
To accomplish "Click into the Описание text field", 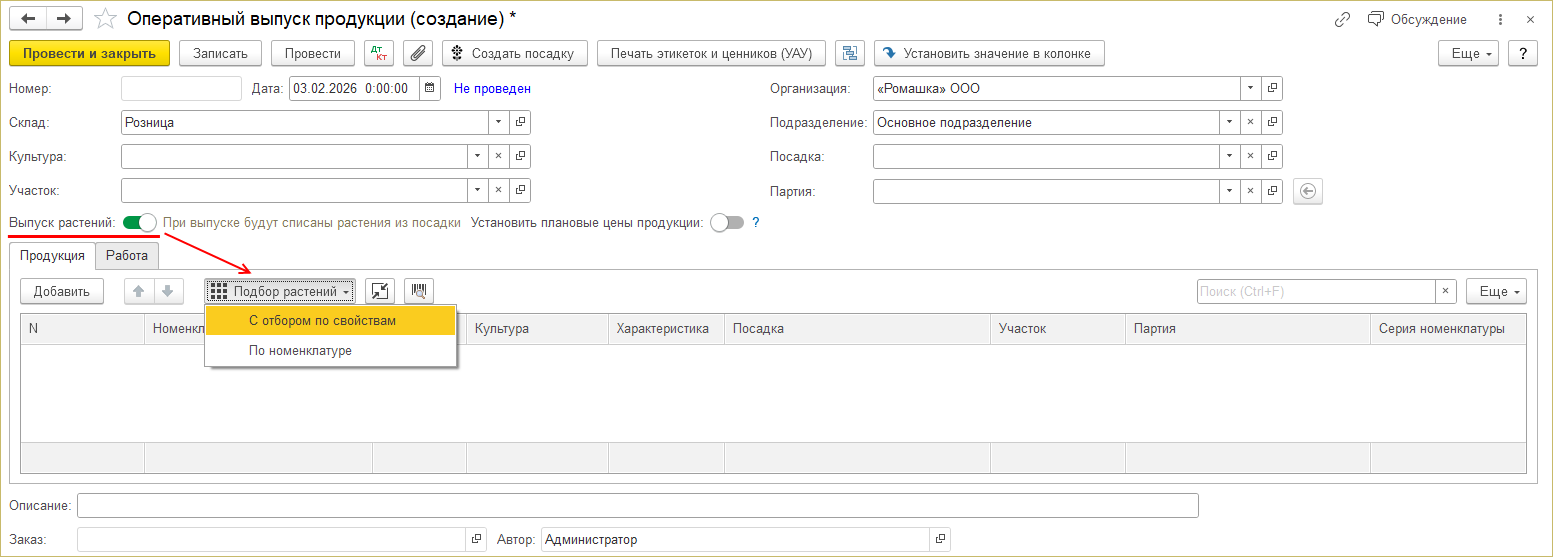I will pyautogui.click(x=637, y=506).
